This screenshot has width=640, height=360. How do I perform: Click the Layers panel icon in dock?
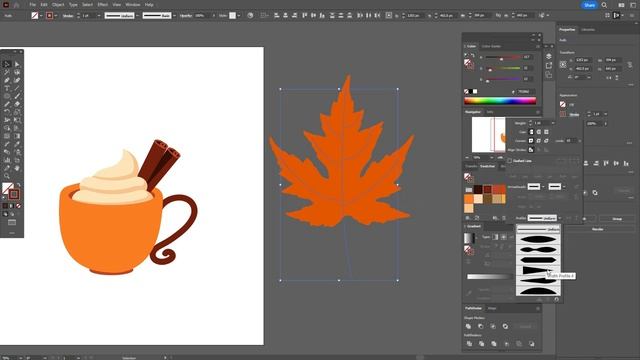click(549, 56)
